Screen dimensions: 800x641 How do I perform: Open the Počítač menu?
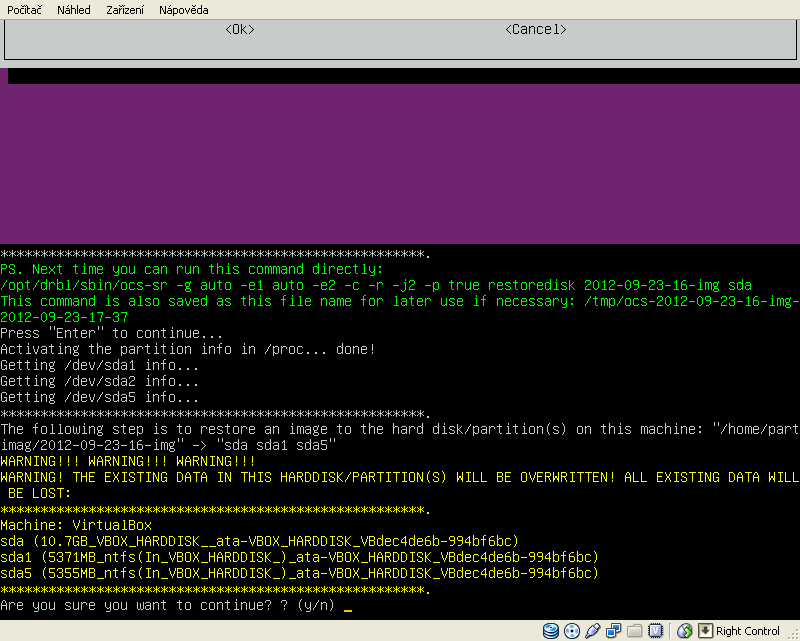pyautogui.click(x=26, y=10)
